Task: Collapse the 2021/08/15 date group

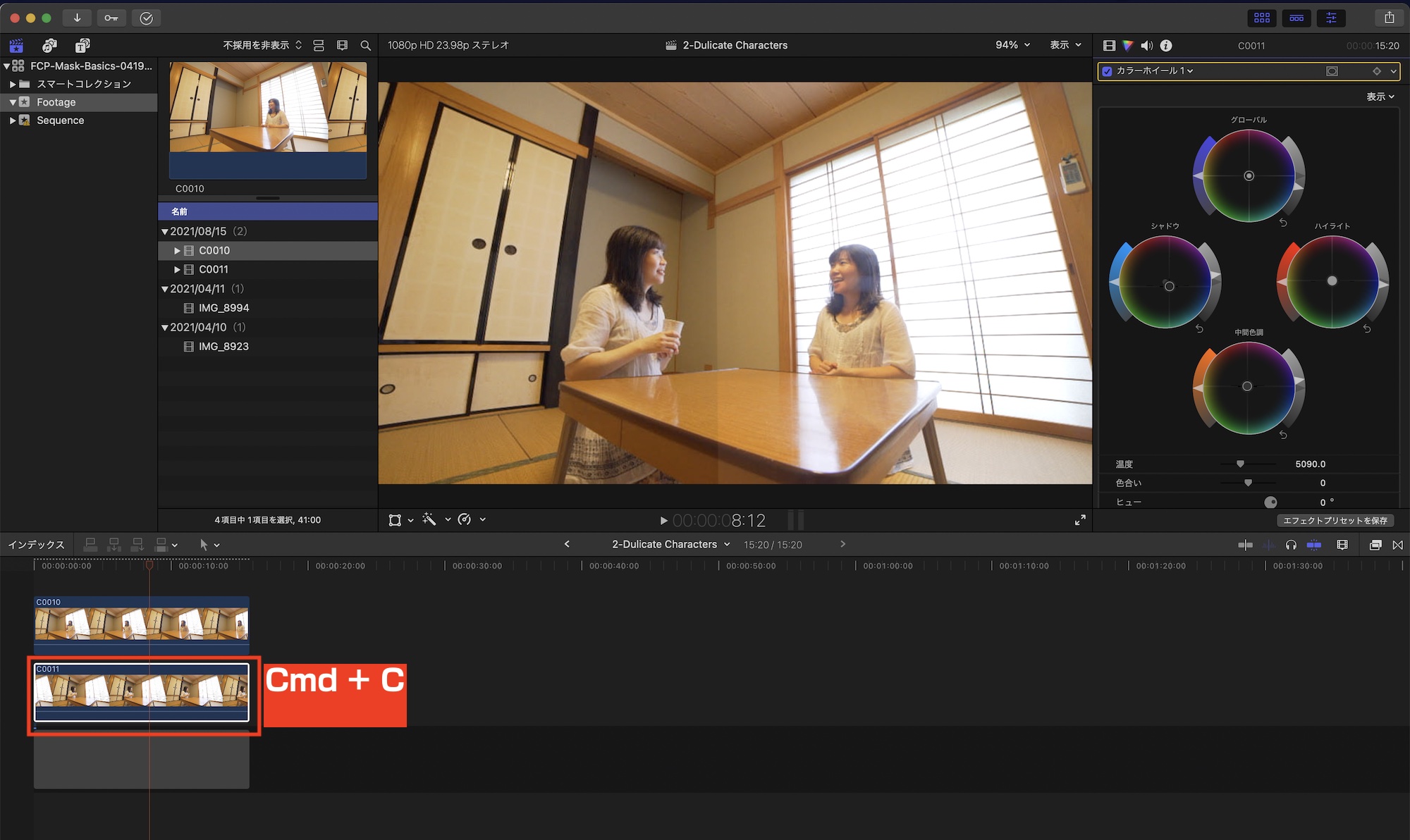Action: (164, 232)
